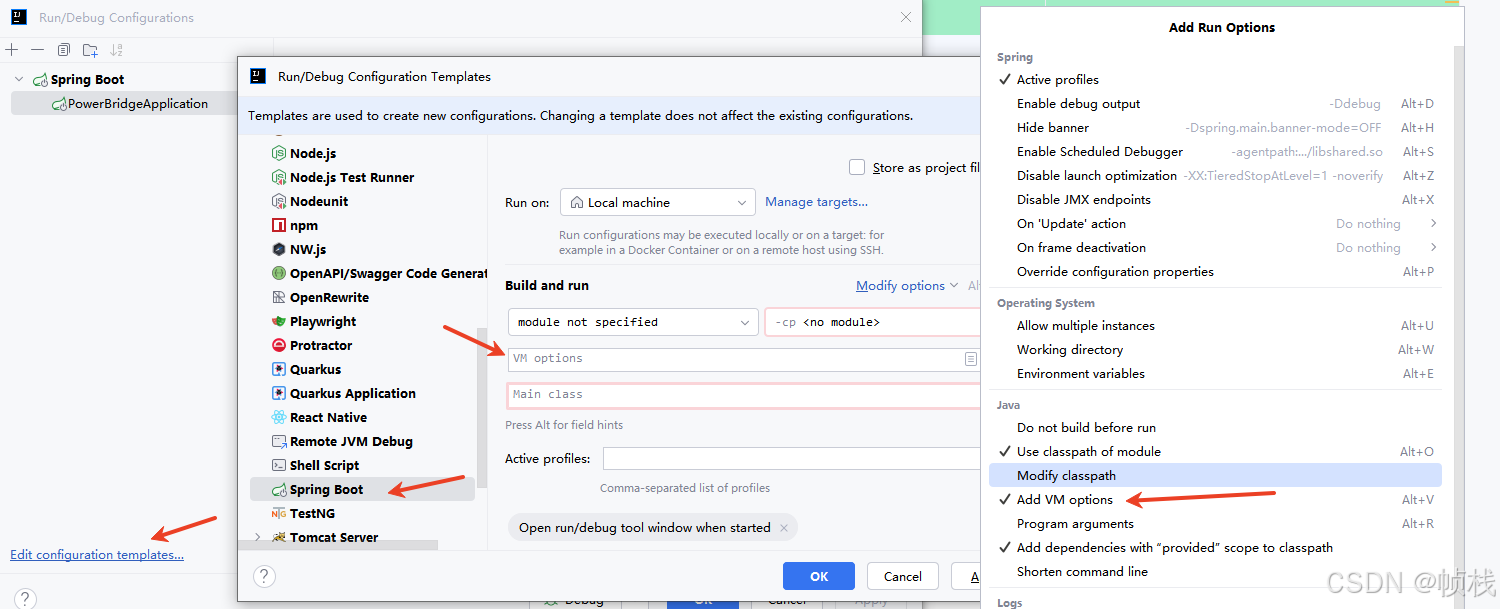Choose Disable JMX endpoints option
Viewport: 1500px width, 609px height.
pyautogui.click(x=1215, y=199)
